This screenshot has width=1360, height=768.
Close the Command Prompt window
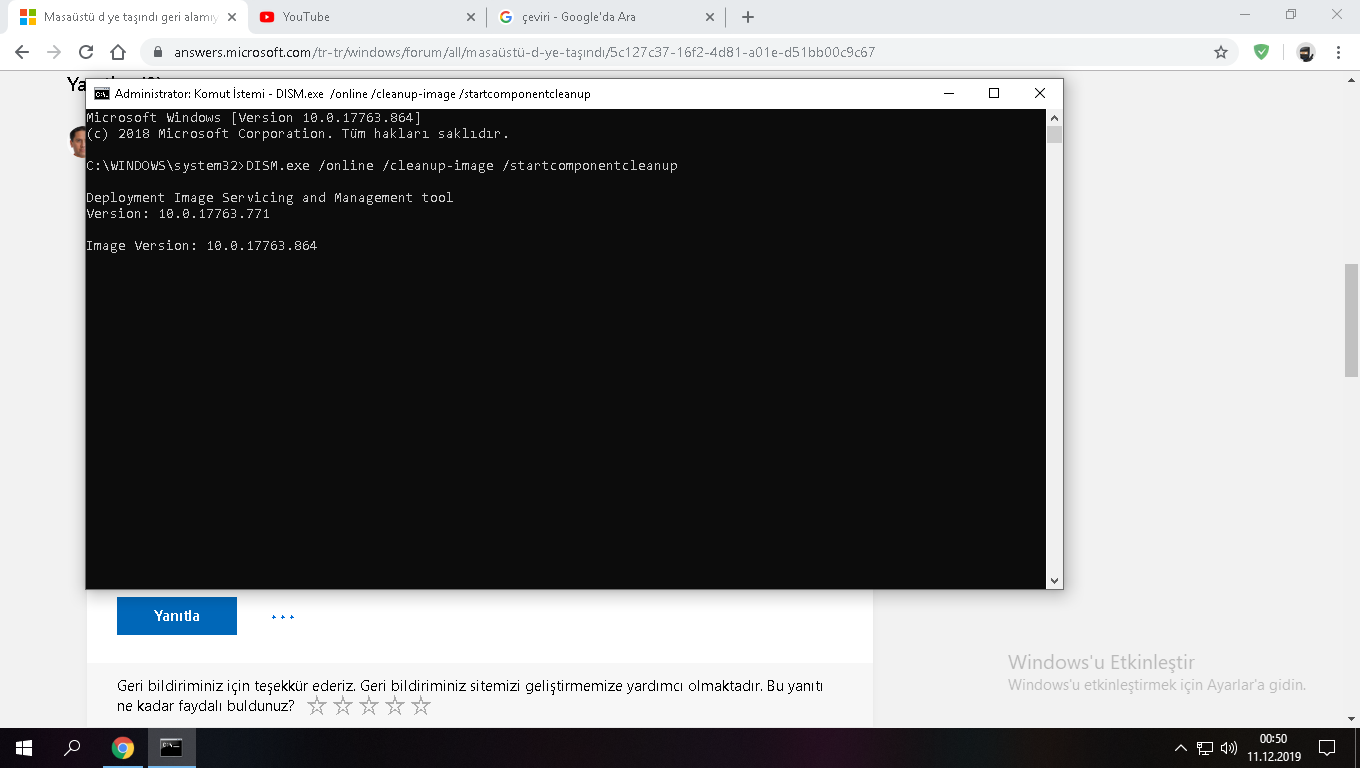coord(1040,93)
